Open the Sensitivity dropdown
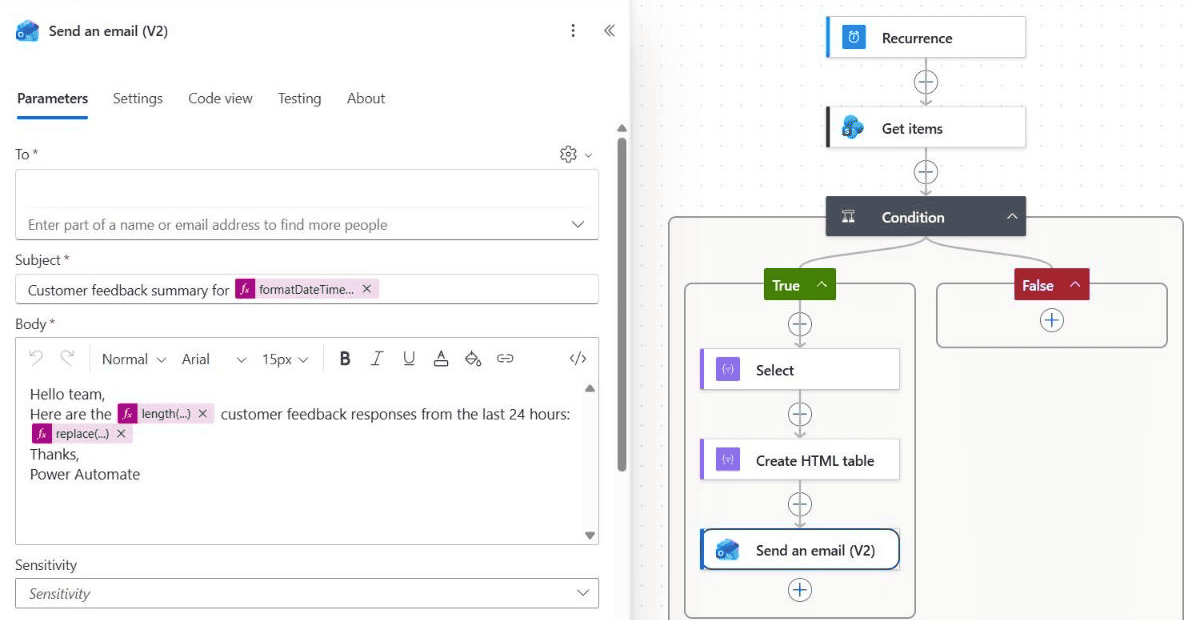Viewport: 1190px width, 620px height. [x=307, y=593]
